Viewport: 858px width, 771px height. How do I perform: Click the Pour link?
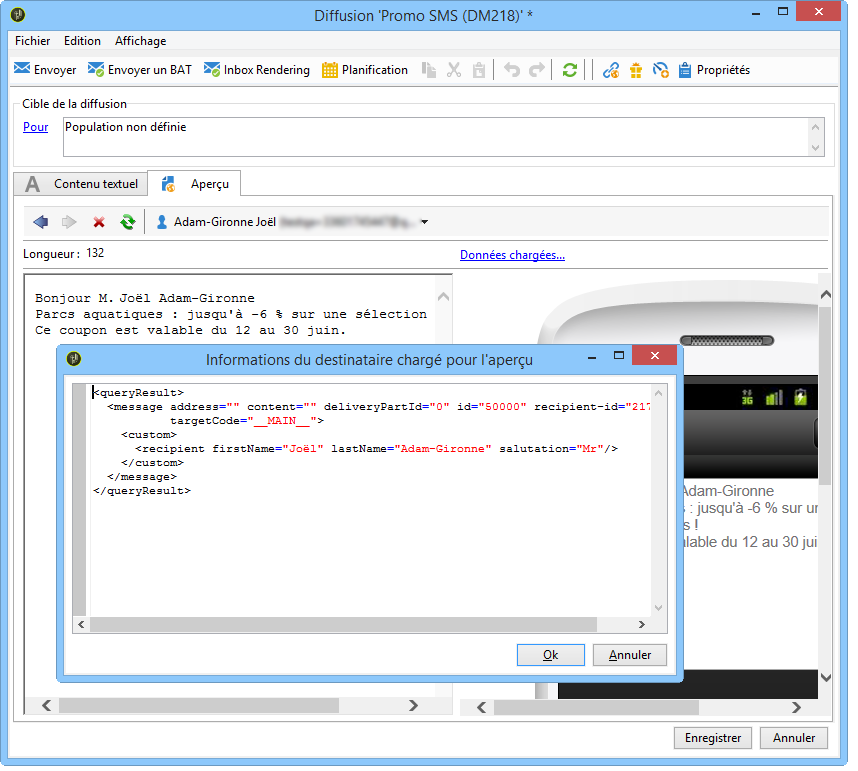36,127
